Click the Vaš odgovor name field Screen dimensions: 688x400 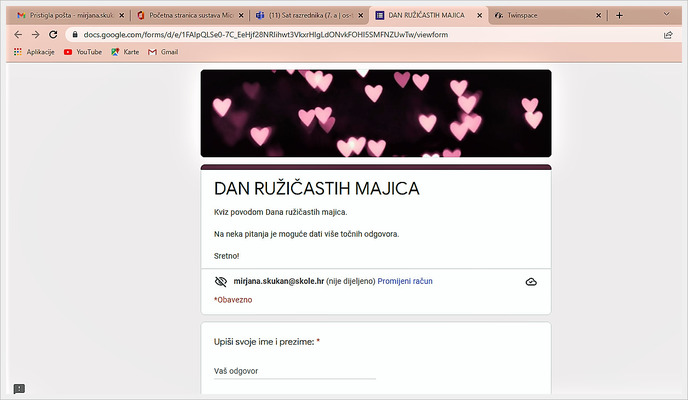[294, 371]
